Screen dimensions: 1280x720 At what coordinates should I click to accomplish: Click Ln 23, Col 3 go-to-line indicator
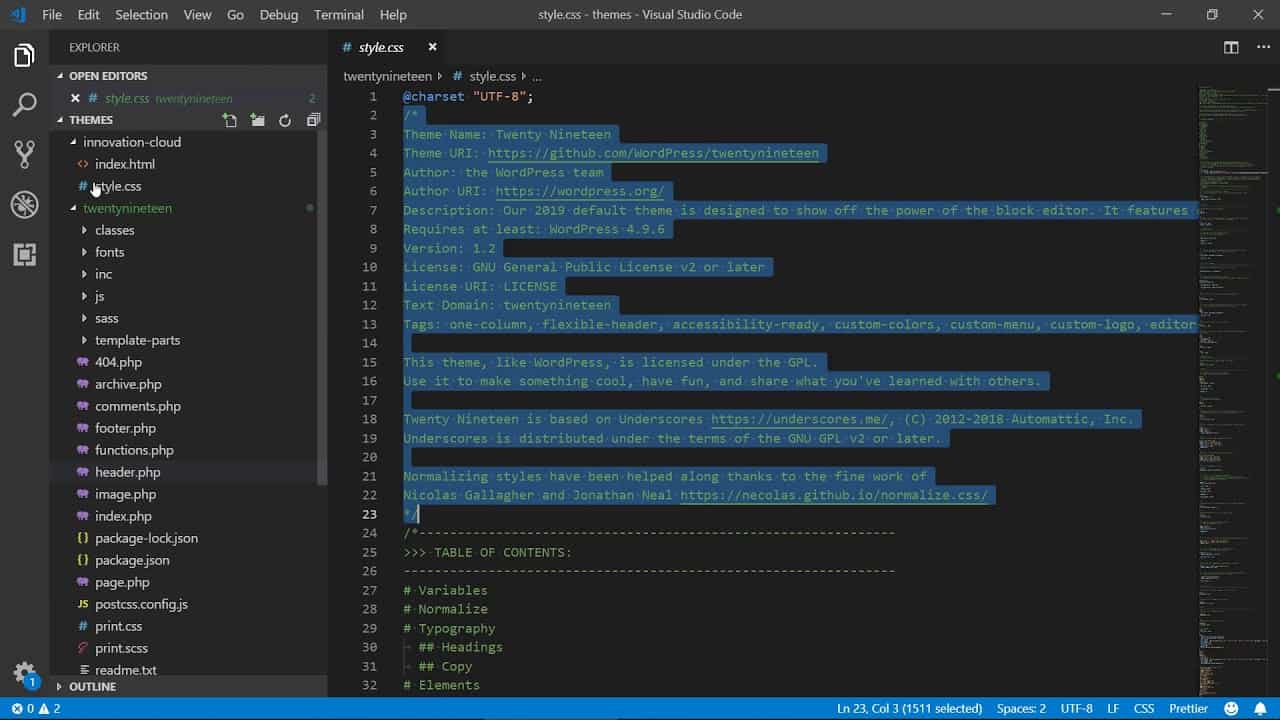pyautogui.click(x=909, y=709)
